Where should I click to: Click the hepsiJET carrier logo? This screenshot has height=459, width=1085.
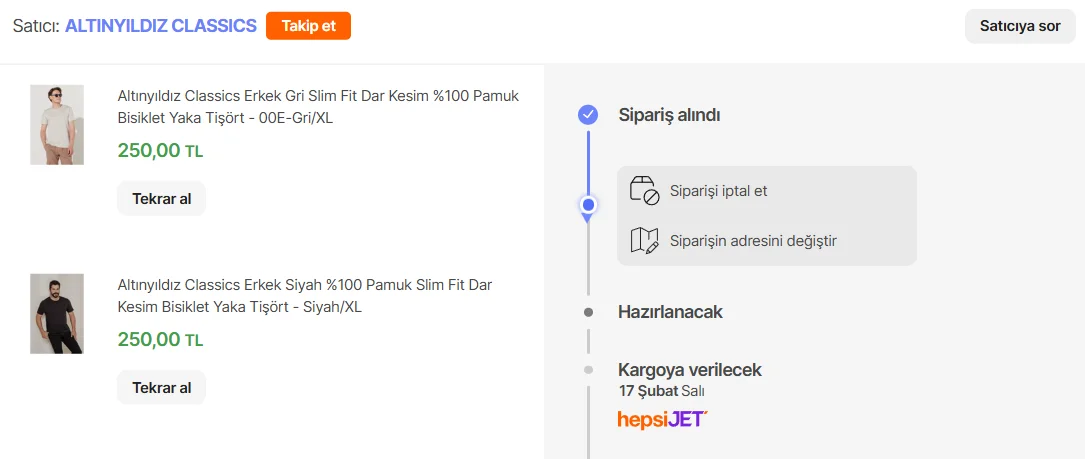point(662,419)
